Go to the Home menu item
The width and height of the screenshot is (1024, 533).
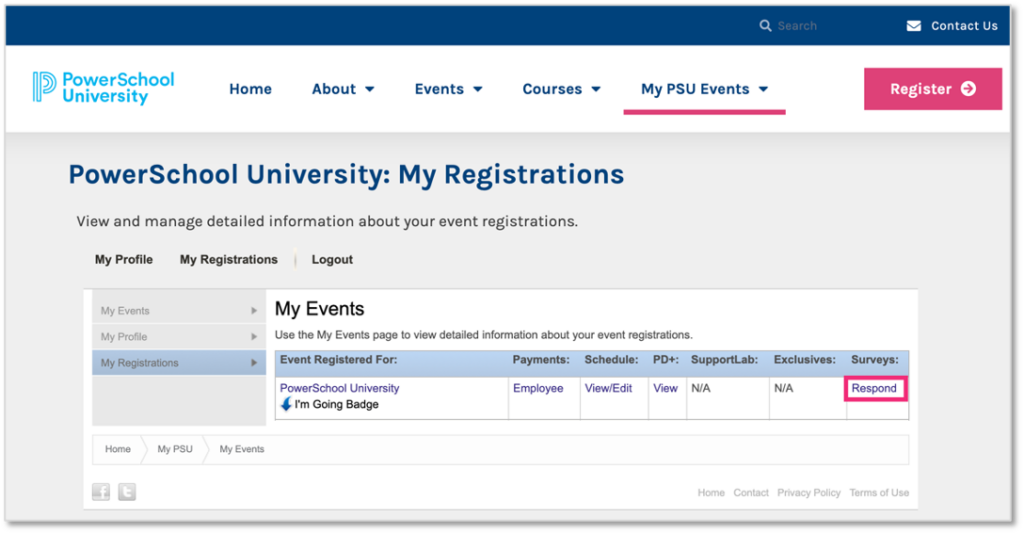pos(250,89)
